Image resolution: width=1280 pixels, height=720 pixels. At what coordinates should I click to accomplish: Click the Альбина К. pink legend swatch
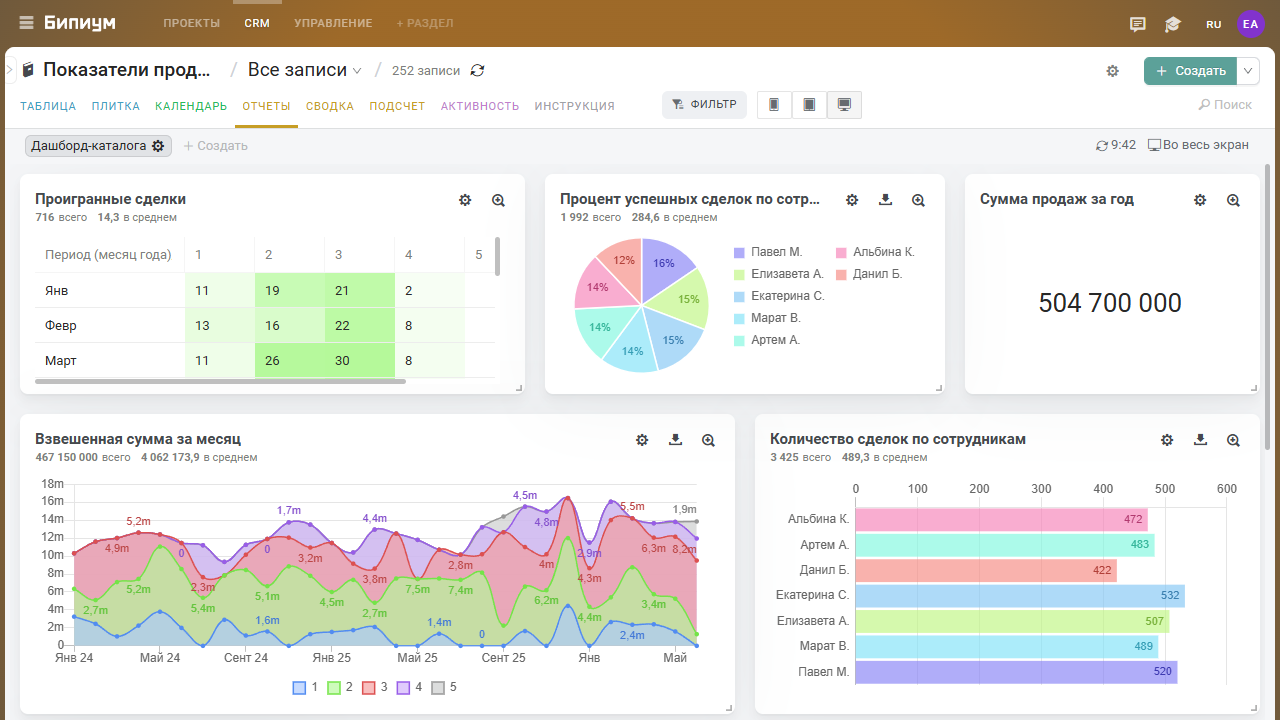click(x=842, y=253)
